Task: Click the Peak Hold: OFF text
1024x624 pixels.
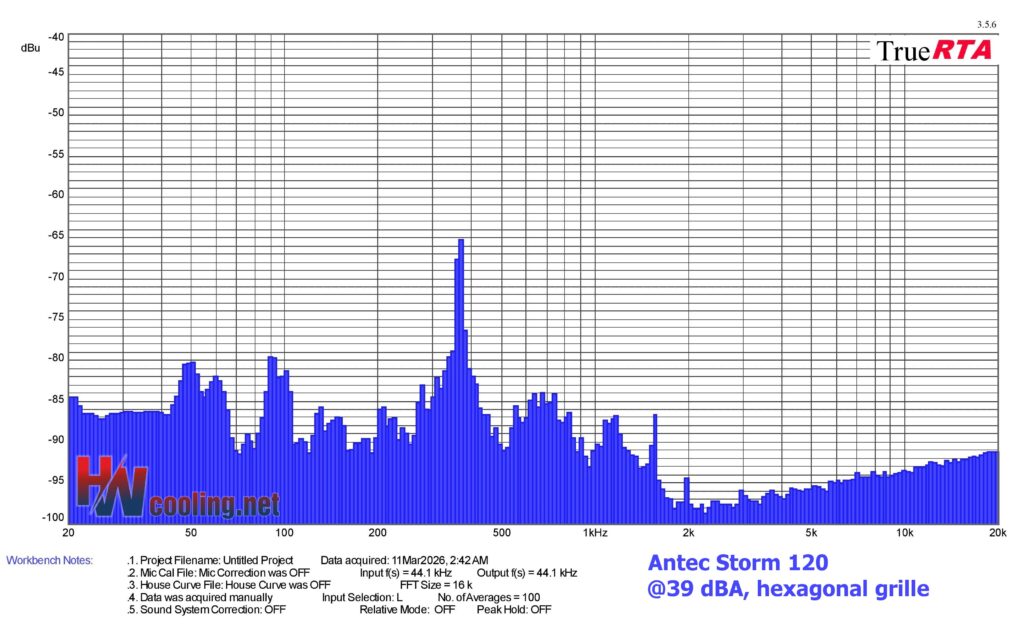Action: [x=513, y=609]
